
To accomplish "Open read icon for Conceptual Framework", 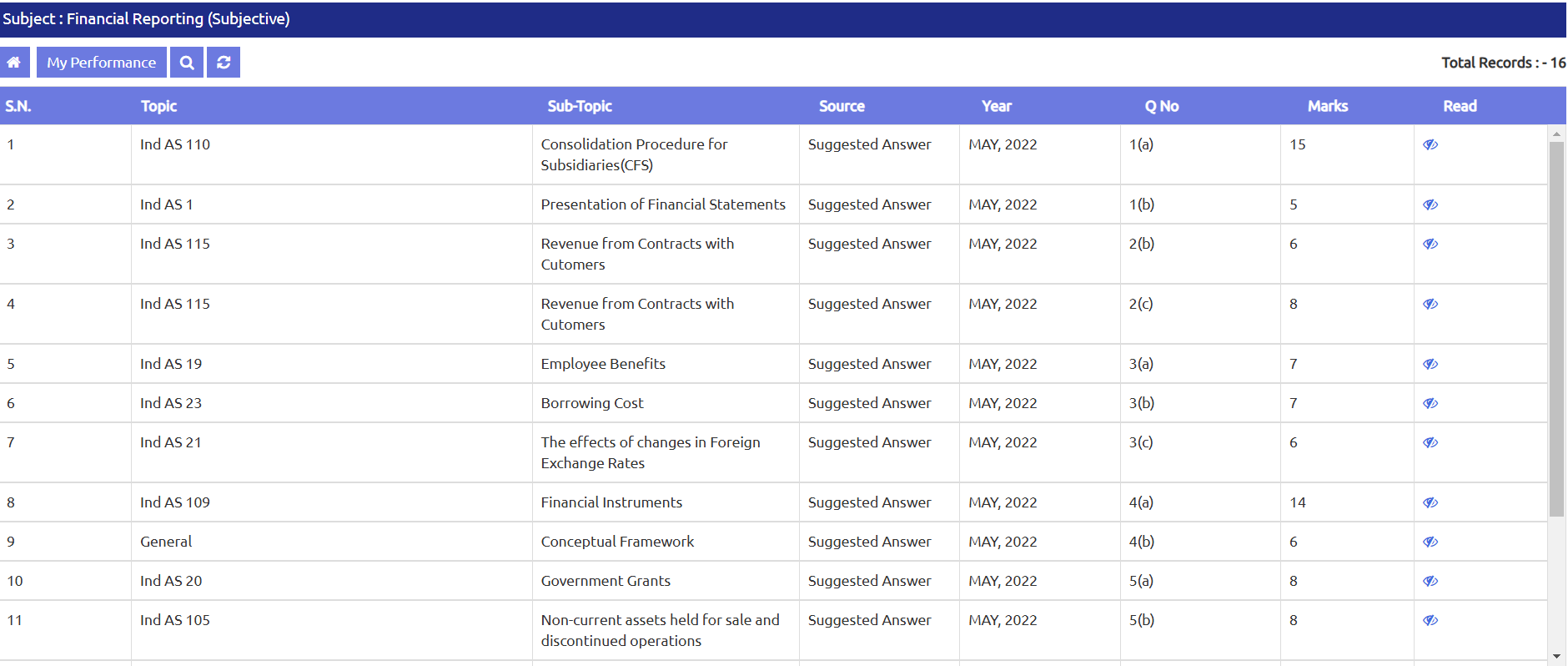I will (x=1430, y=542).
